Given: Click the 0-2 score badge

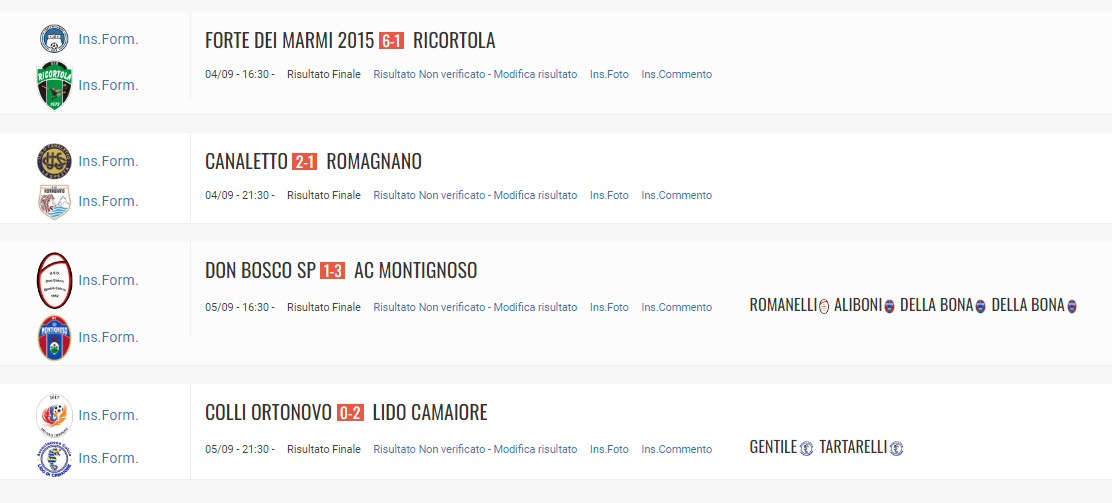Looking at the screenshot, I should pyautogui.click(x=351, y=413).
